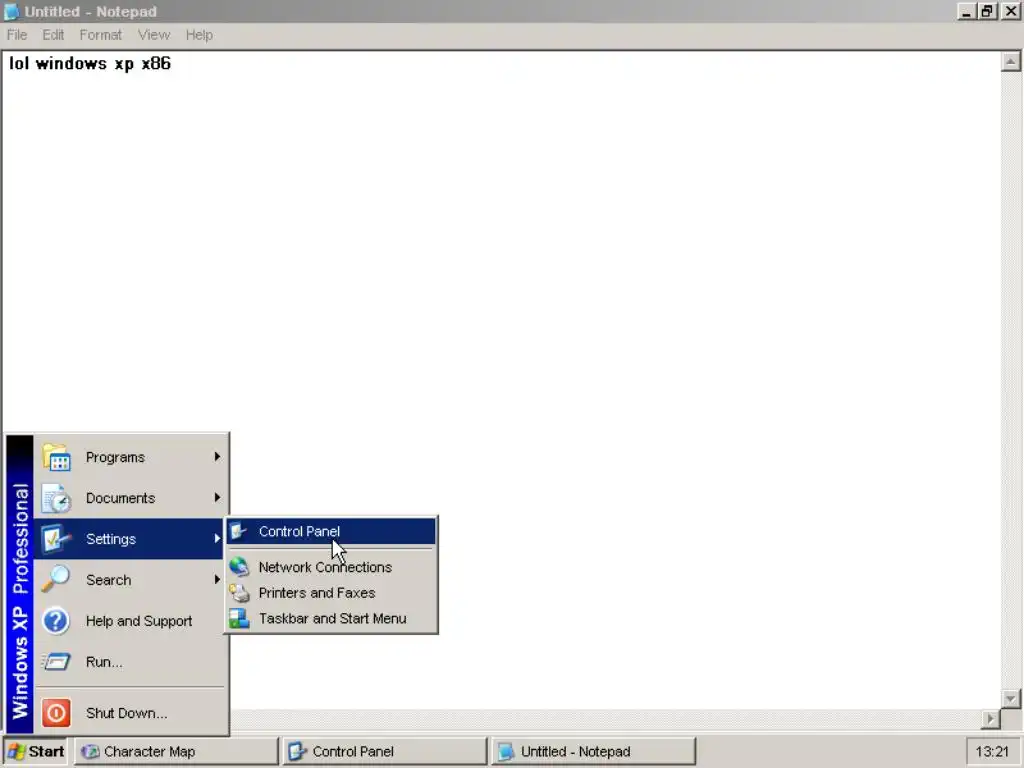Click the Documents icon in Start menu

[x=57, y=498]
